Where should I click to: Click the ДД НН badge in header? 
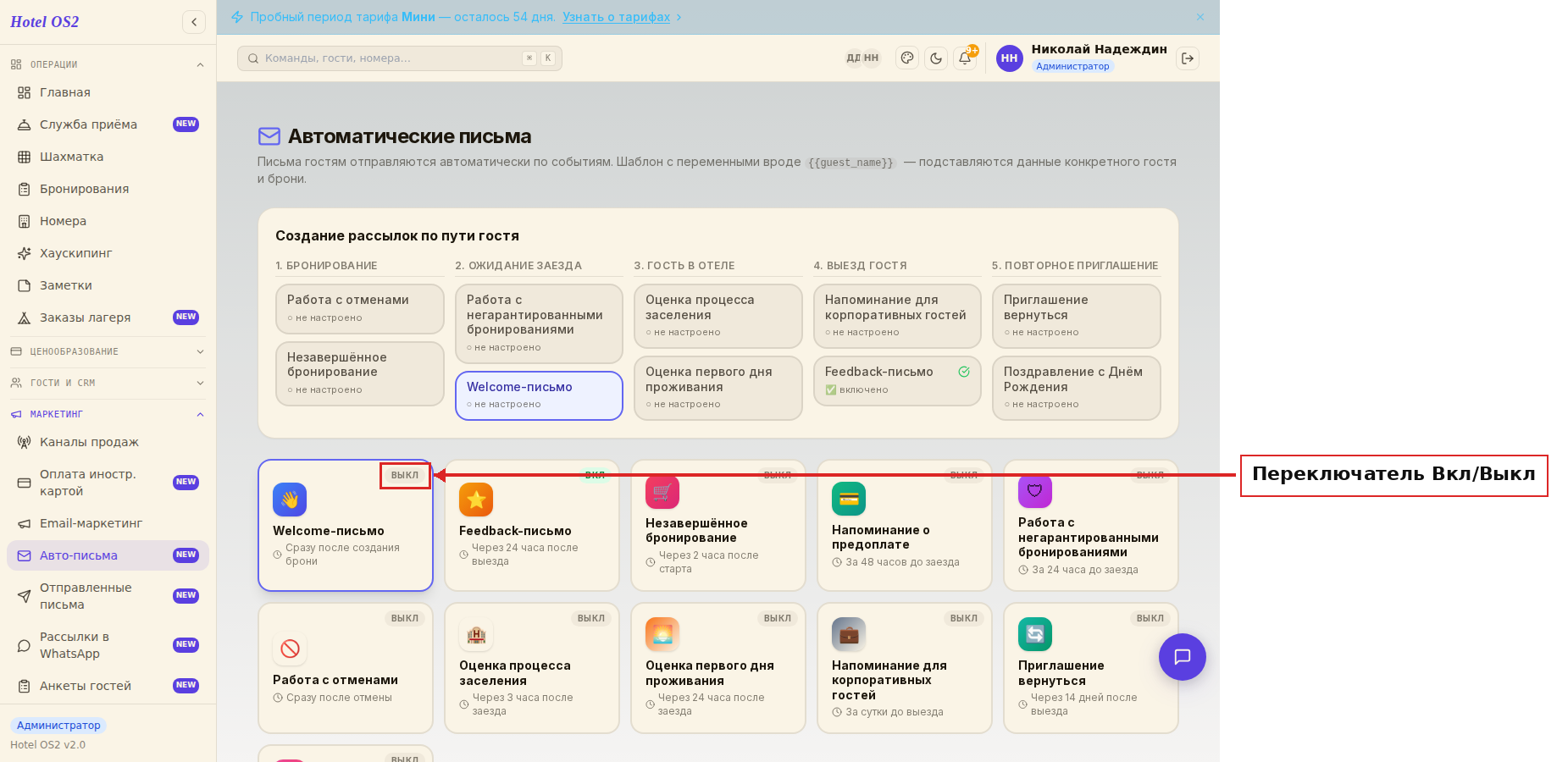pyautogui.click(x=862, y=58)
